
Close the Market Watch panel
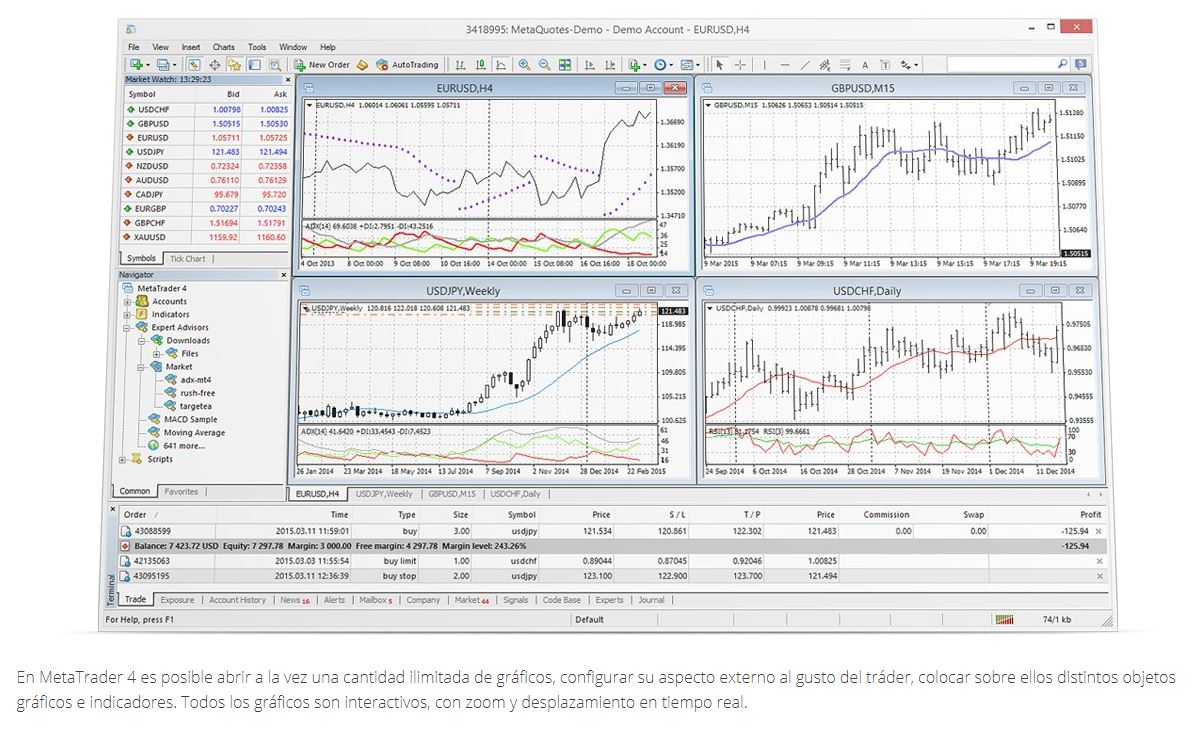click(x=288, y=79)
